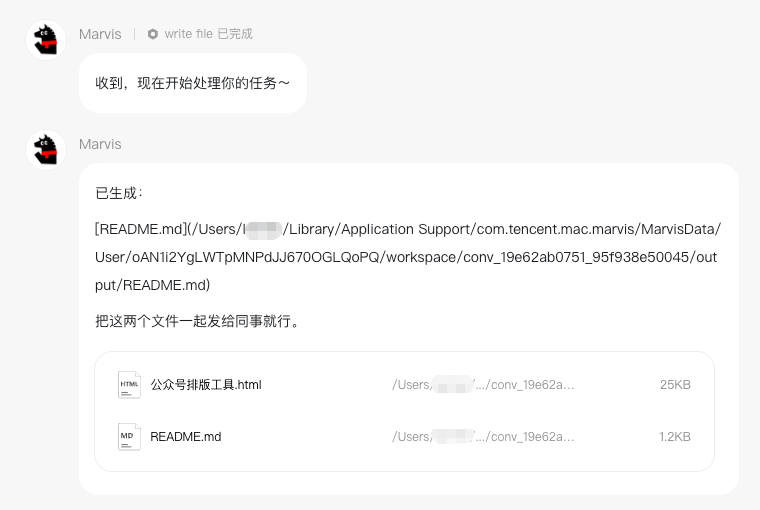
Task: Click the 1.2KB file size
Action: tap(675, 437)
